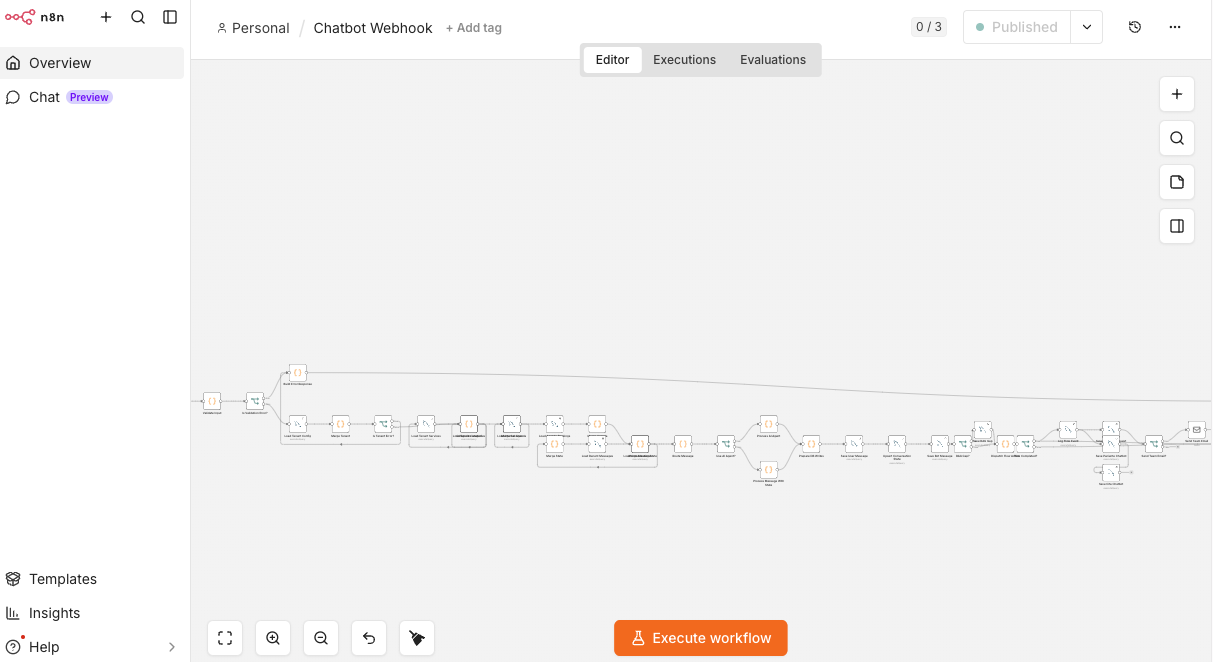Switch to the Executions tab
The width and height of the screenshot is (1213, 662).
click(x=685, y=60)
